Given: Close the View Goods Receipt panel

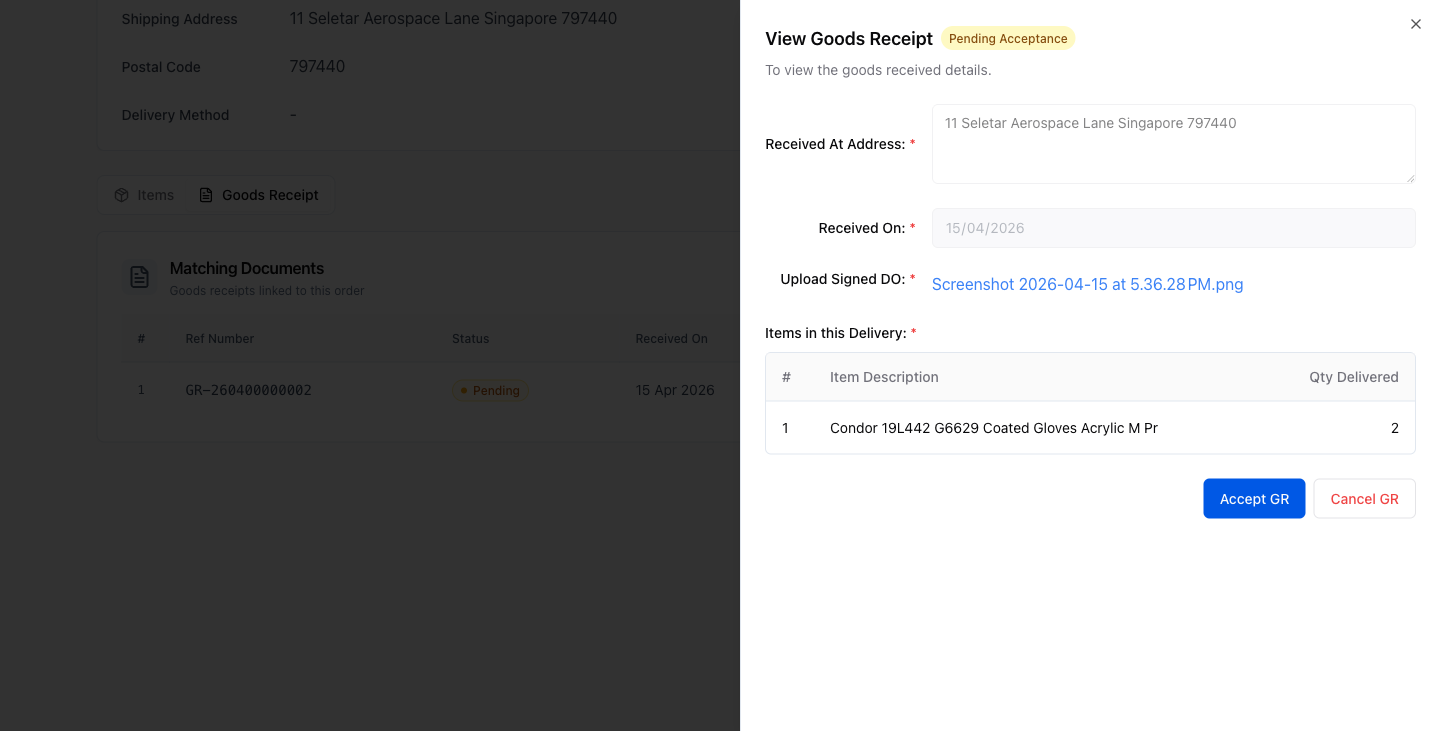Looking at the screenshot, I should pos(1415,24).
